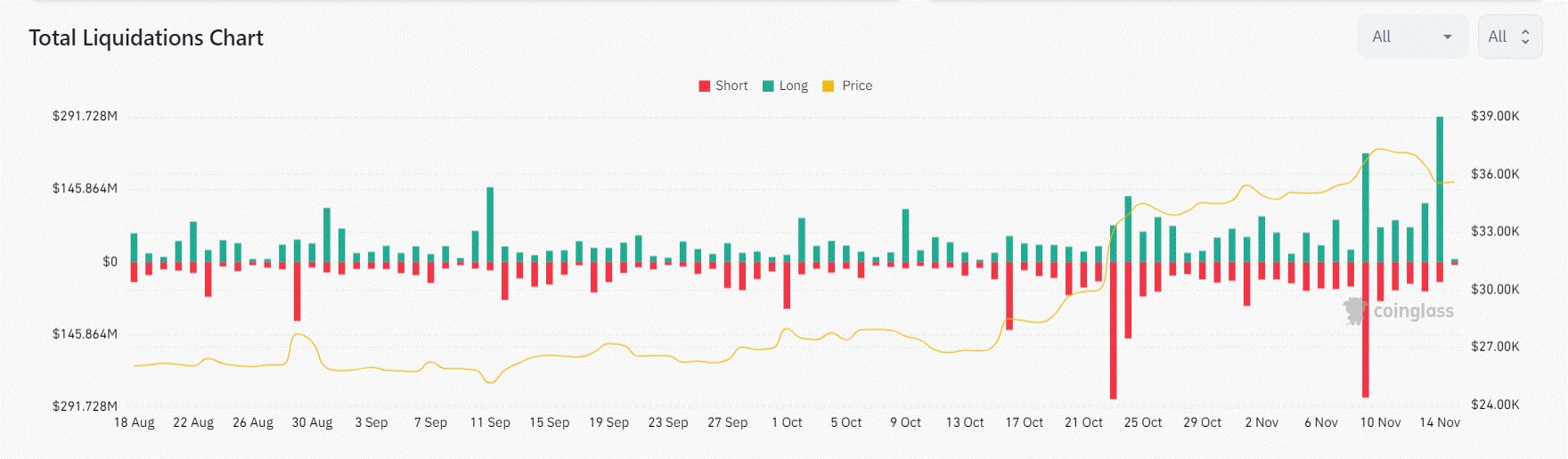Open the first "All" dropdown selector

click(x=1412, y=37)
